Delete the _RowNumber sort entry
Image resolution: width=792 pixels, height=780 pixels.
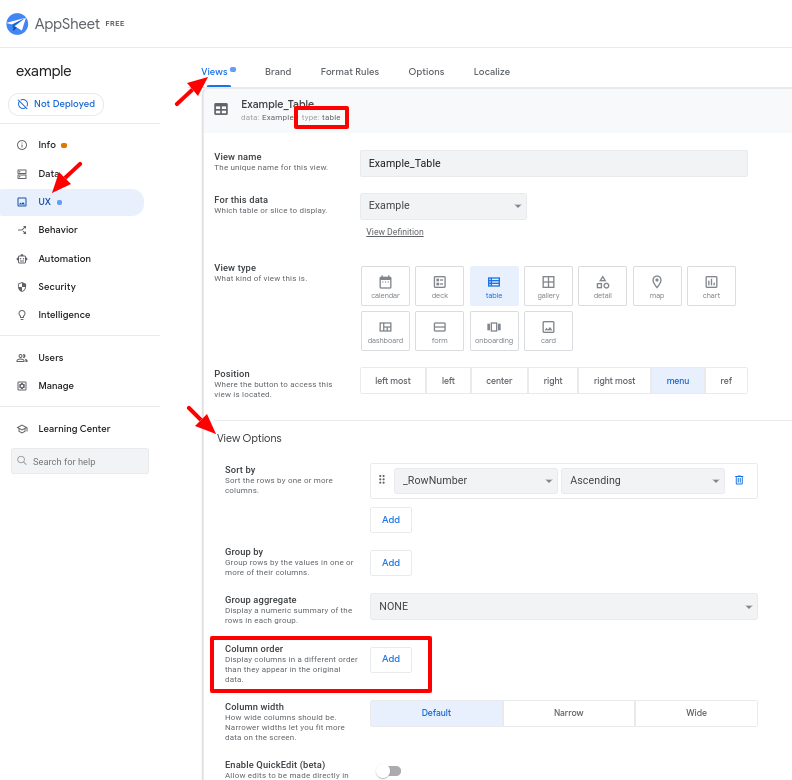(739, 480)
